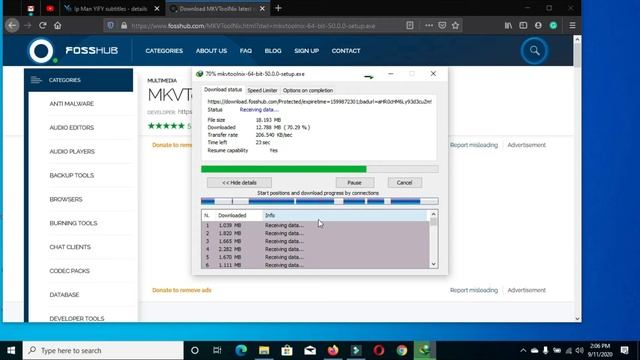The width and height of the screenshot is (640, 360).
Task: Click the sidebar CATEGORIES header
Action: 79,80
